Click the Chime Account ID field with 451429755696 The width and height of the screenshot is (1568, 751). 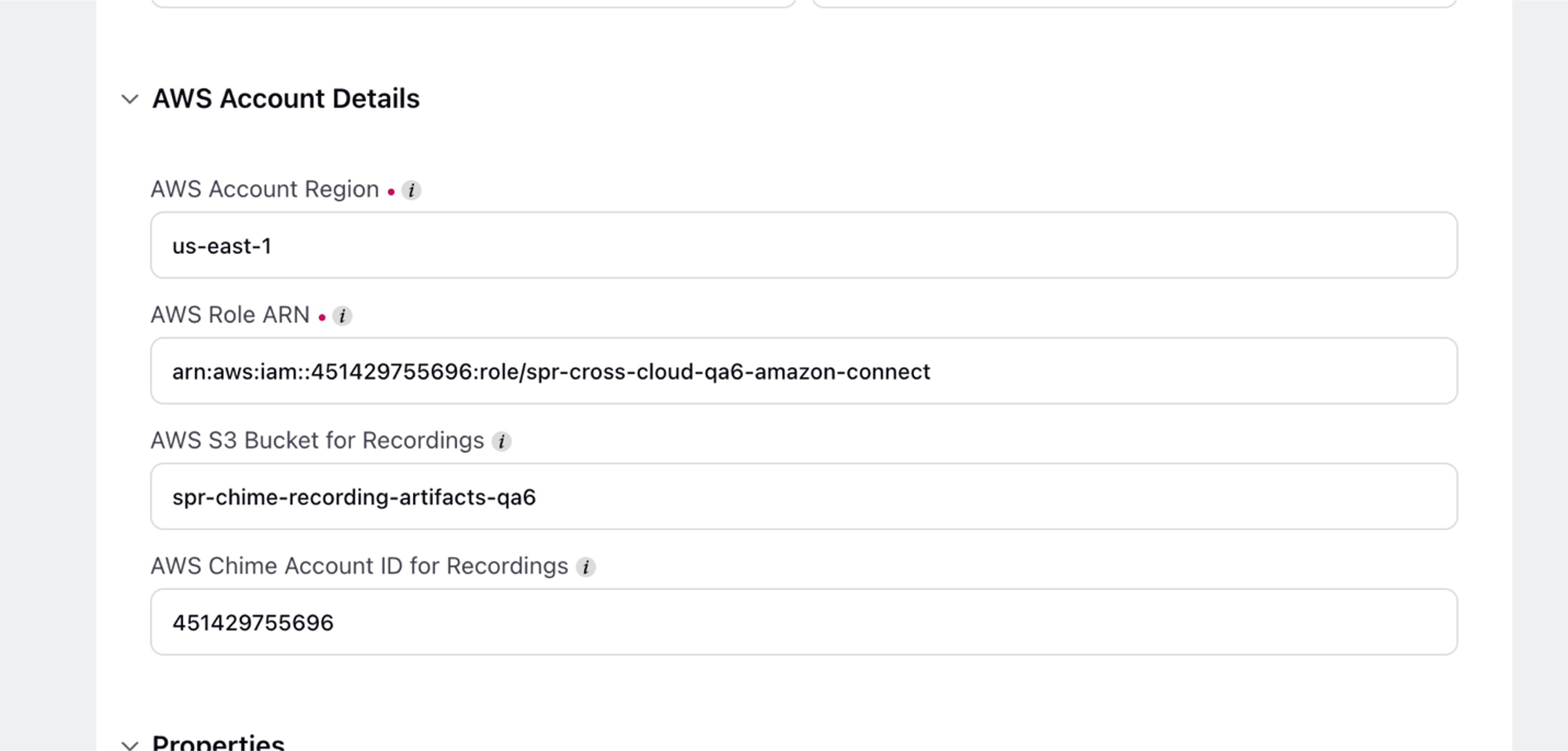click(x=804, y=621)
